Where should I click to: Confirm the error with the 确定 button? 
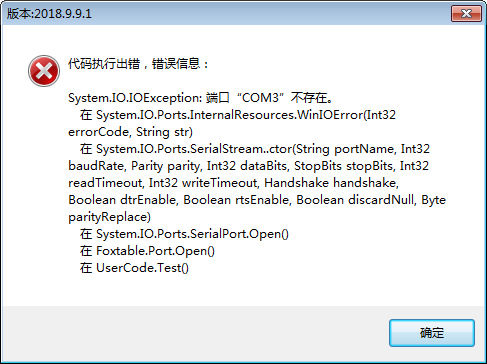tap(432, 333)
